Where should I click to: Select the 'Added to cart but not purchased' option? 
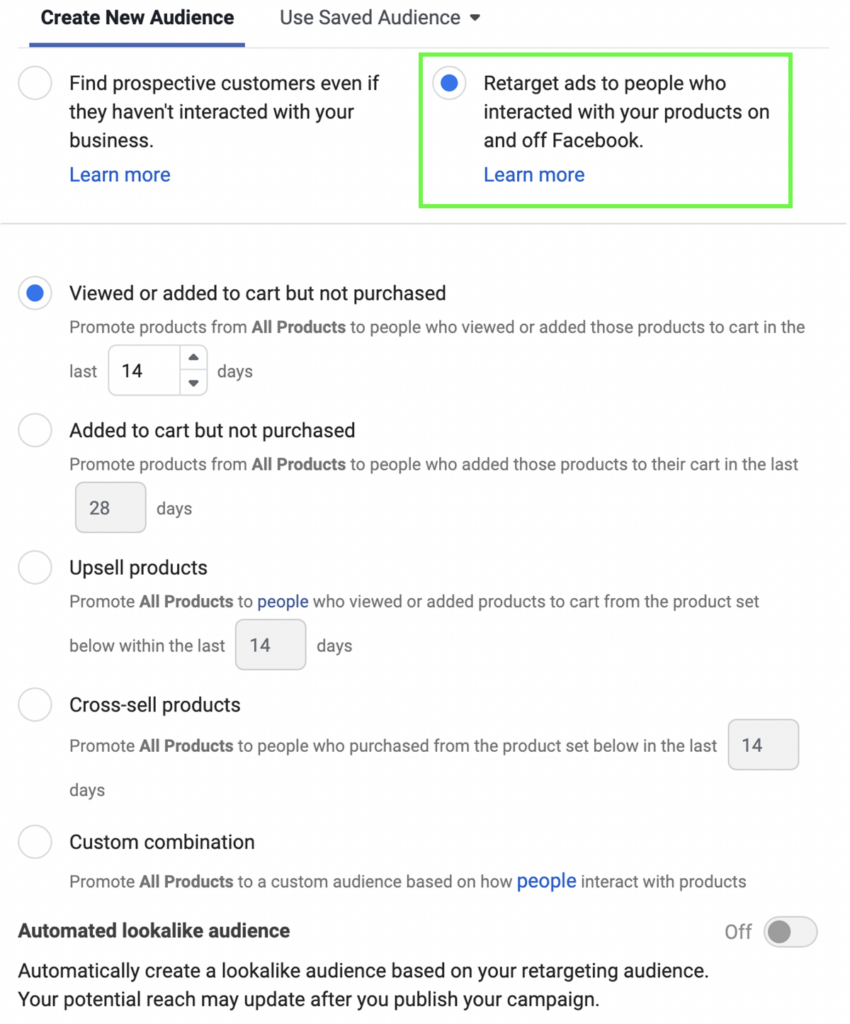(35, 430)
